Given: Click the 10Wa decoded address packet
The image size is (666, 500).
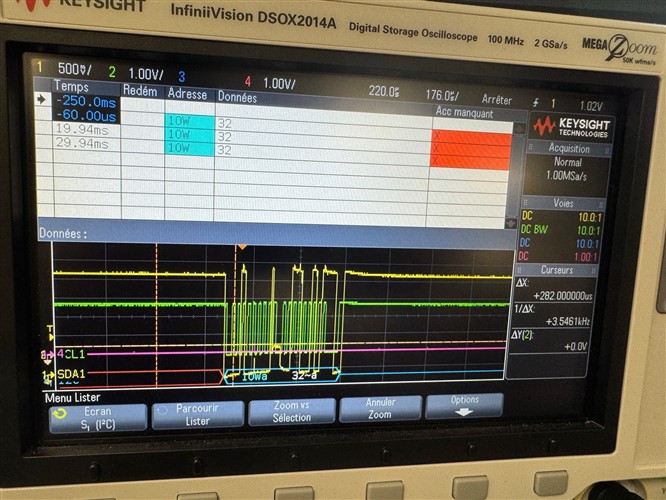Looking at the screenshot, I should tap(254, 376).
